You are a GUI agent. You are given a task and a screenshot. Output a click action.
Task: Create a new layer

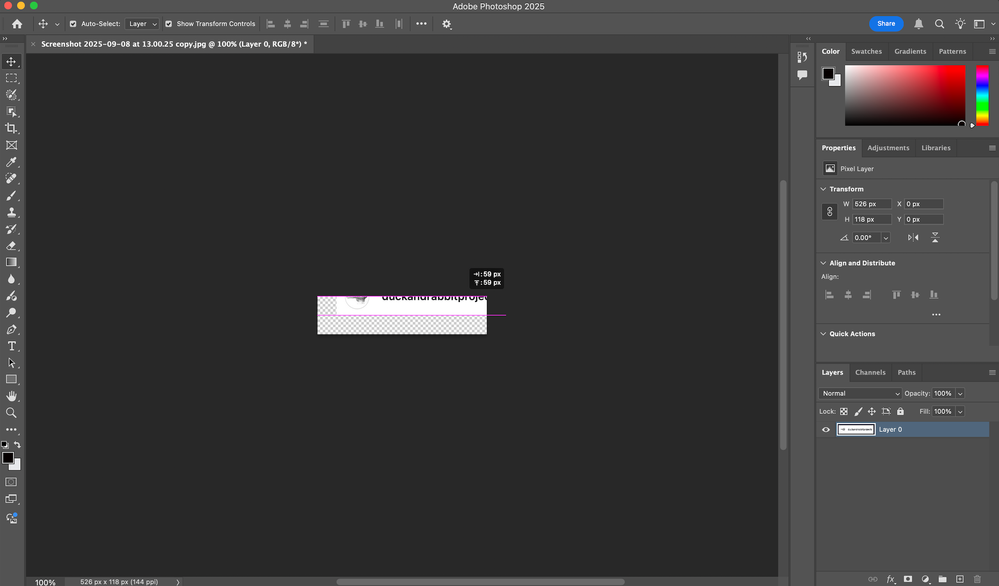click(x=959, y=579)
